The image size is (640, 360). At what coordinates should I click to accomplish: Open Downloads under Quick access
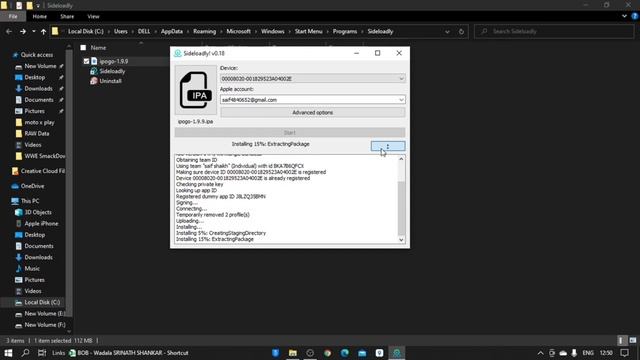pos(38,89)
